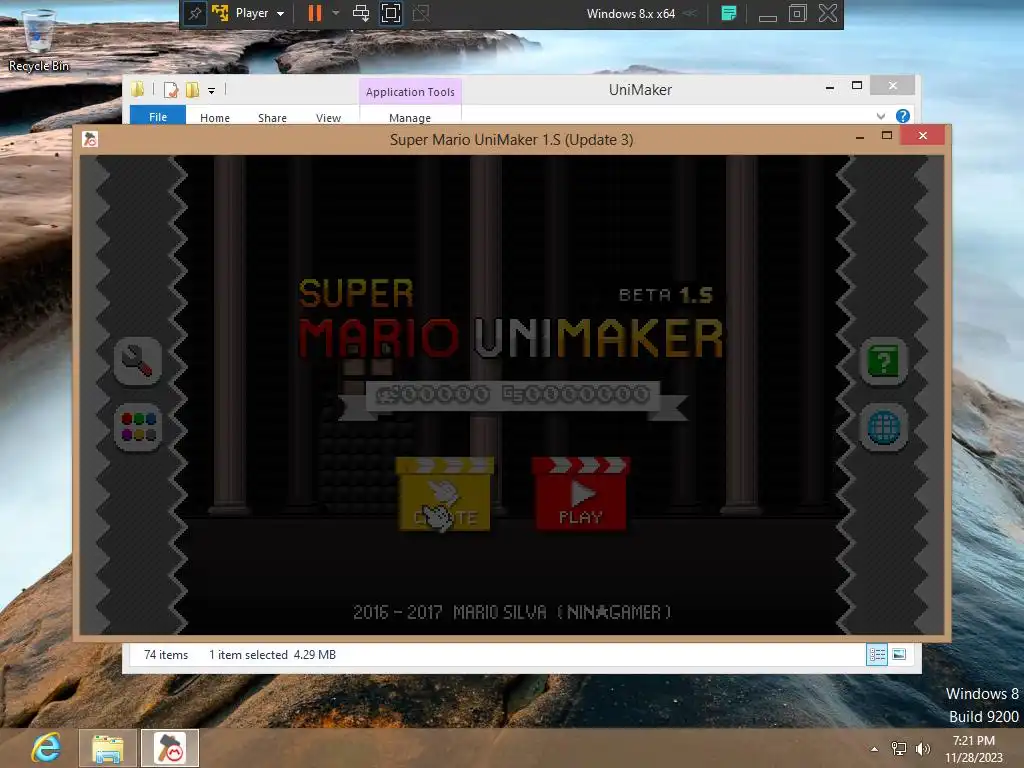Open the dropdown arrow beside pause button
Image resolution: width=1024 pixels, height=768 pixels.
click(336, 13)
